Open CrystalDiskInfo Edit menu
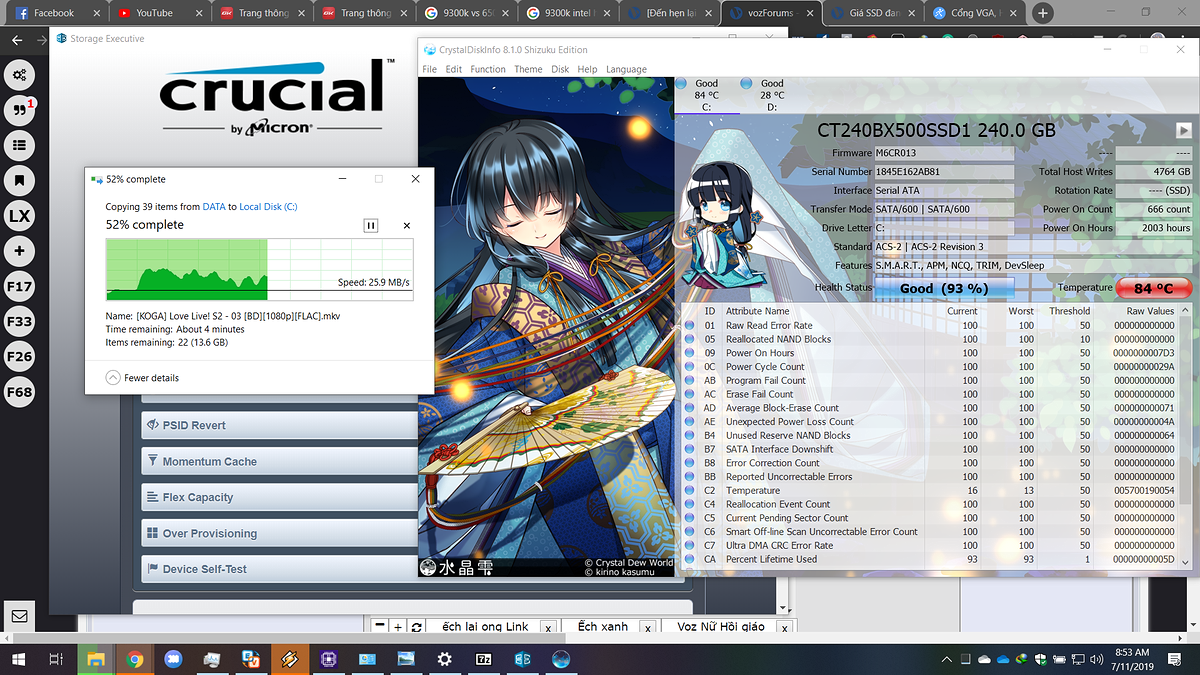 coord(454,69)
